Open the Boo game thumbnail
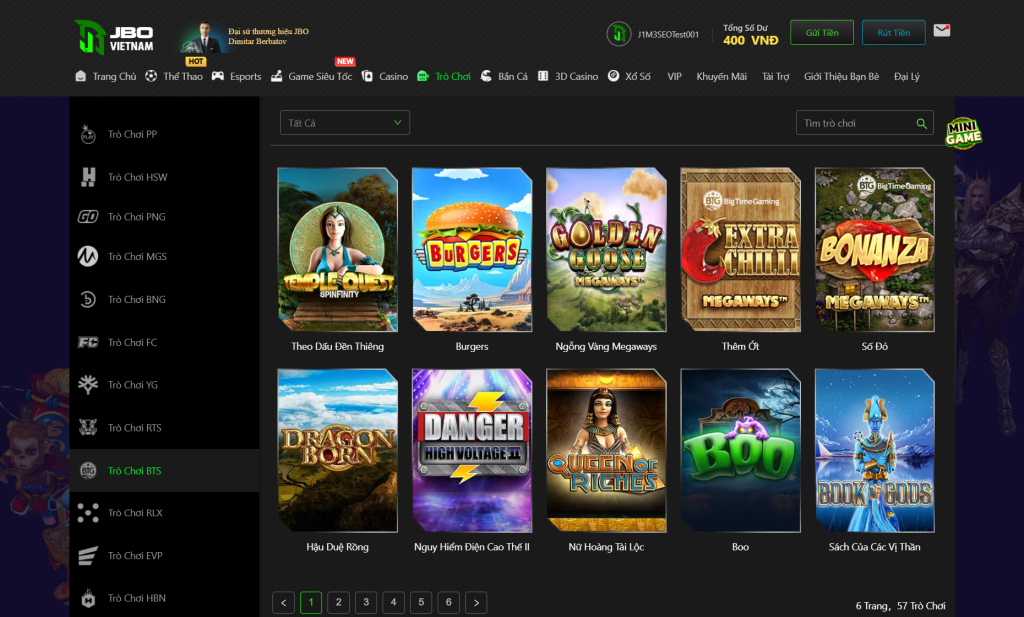The width and height of the screenshot is (1024, 617). pyautogui.click(x=741, y=451)
